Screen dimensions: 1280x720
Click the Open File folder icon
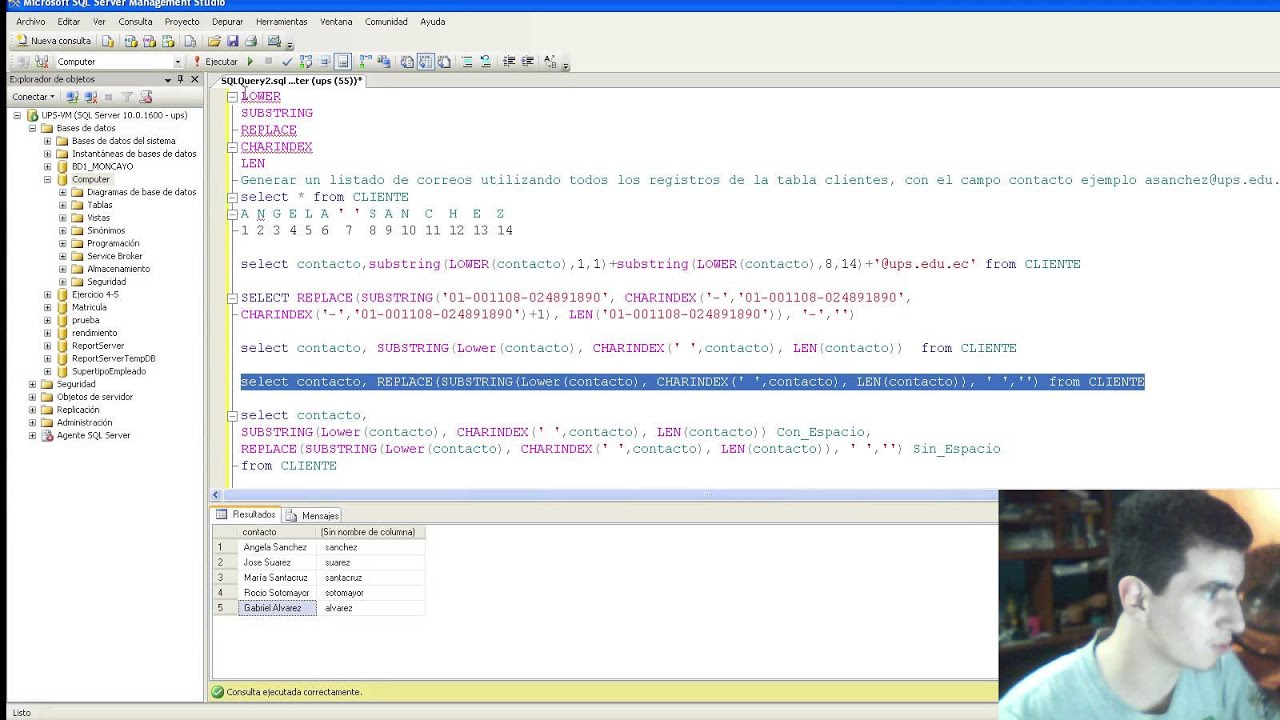214,41
